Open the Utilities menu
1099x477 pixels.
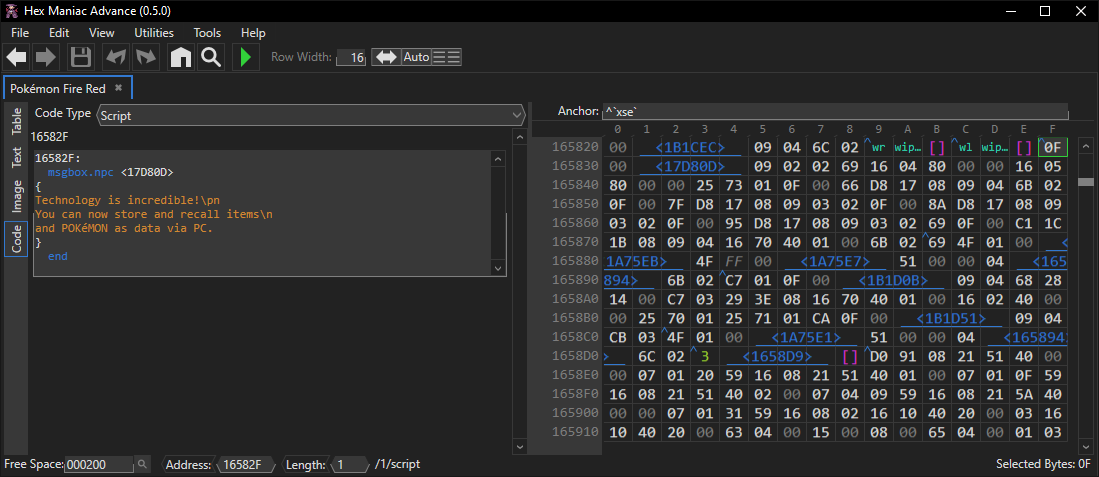click(154, 33)
